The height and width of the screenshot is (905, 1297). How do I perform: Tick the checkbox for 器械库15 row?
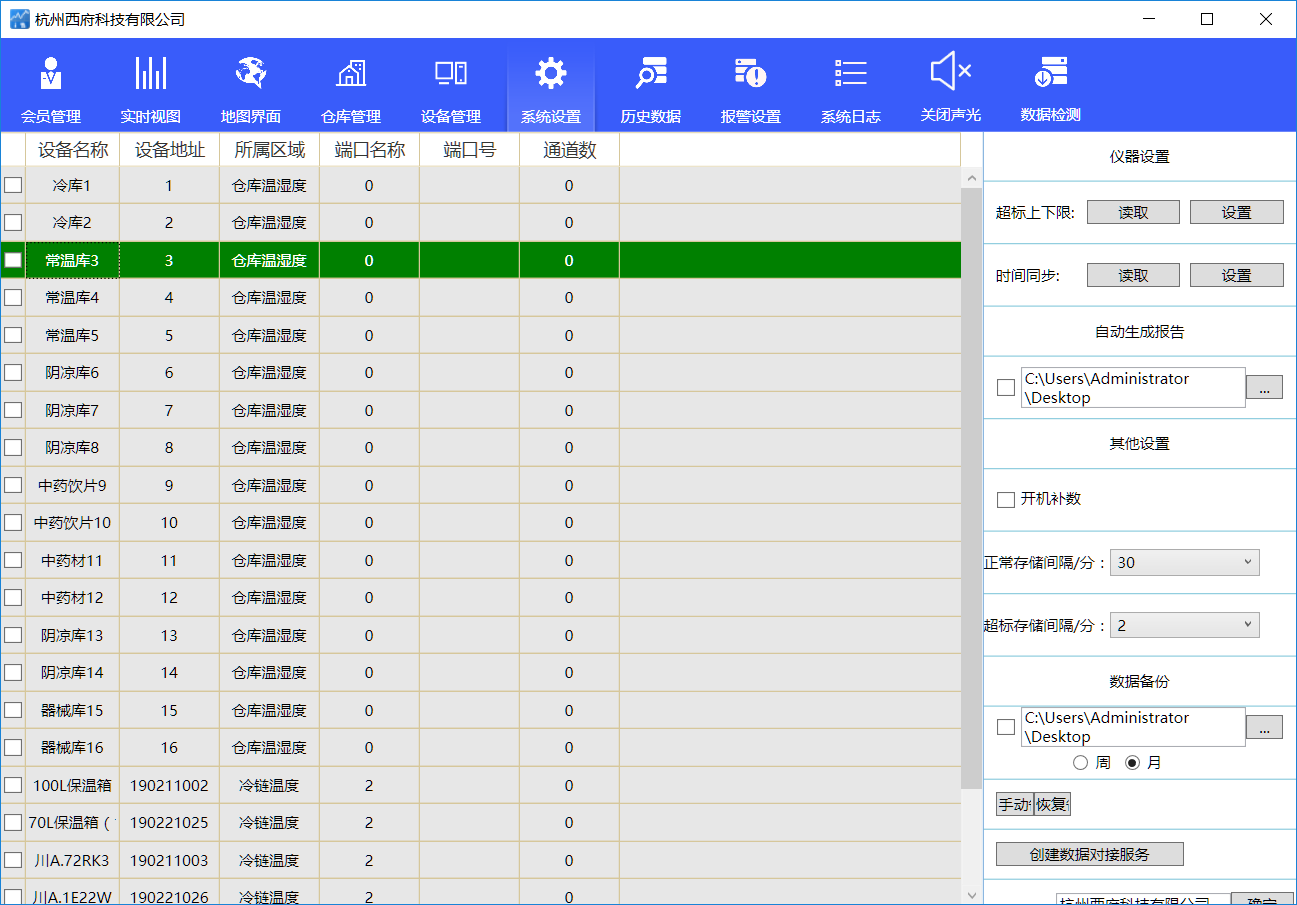coord(13,710)
